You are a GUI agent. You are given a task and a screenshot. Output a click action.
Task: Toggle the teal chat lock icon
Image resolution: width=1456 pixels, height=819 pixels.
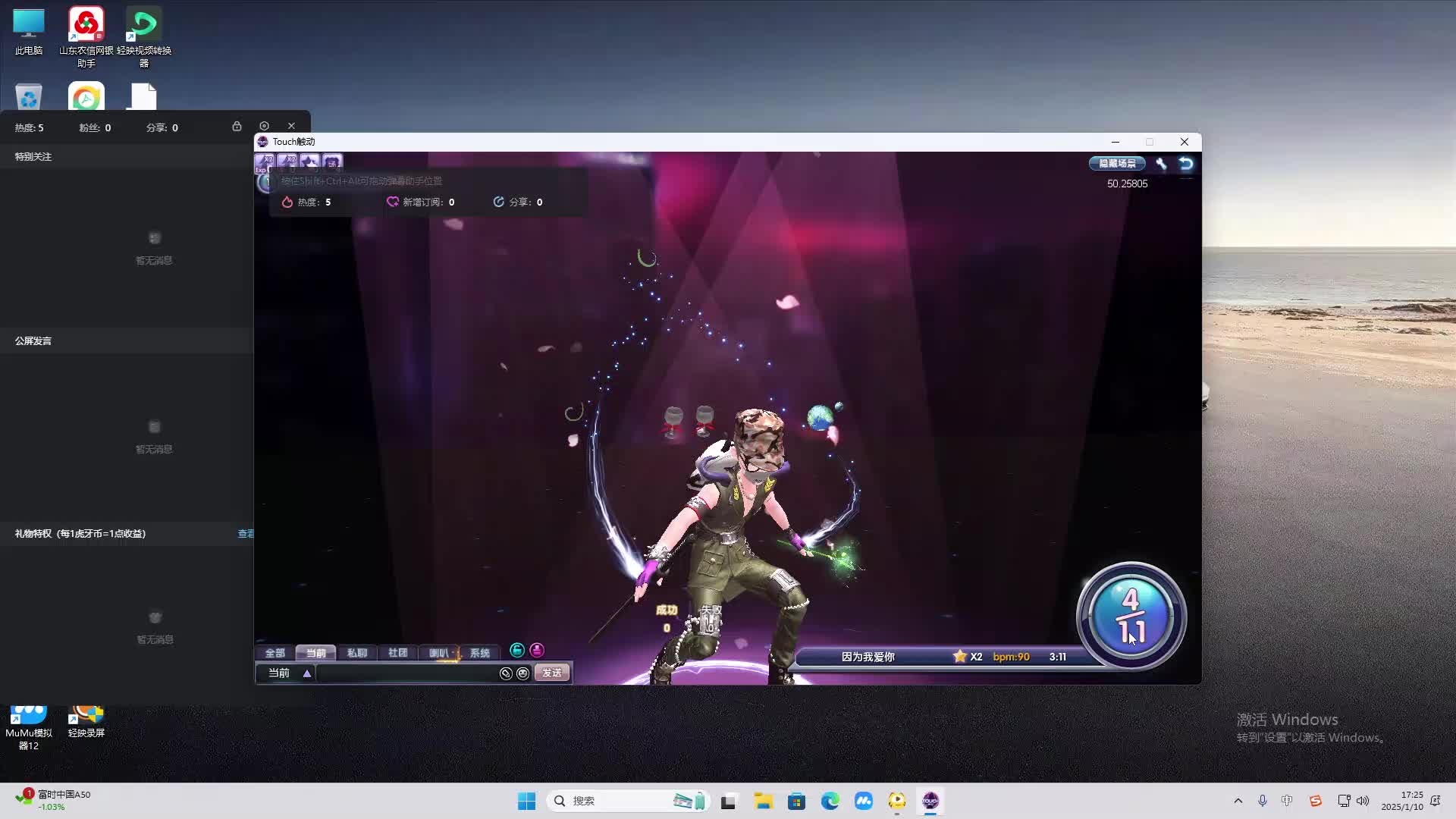click(517, 651)
